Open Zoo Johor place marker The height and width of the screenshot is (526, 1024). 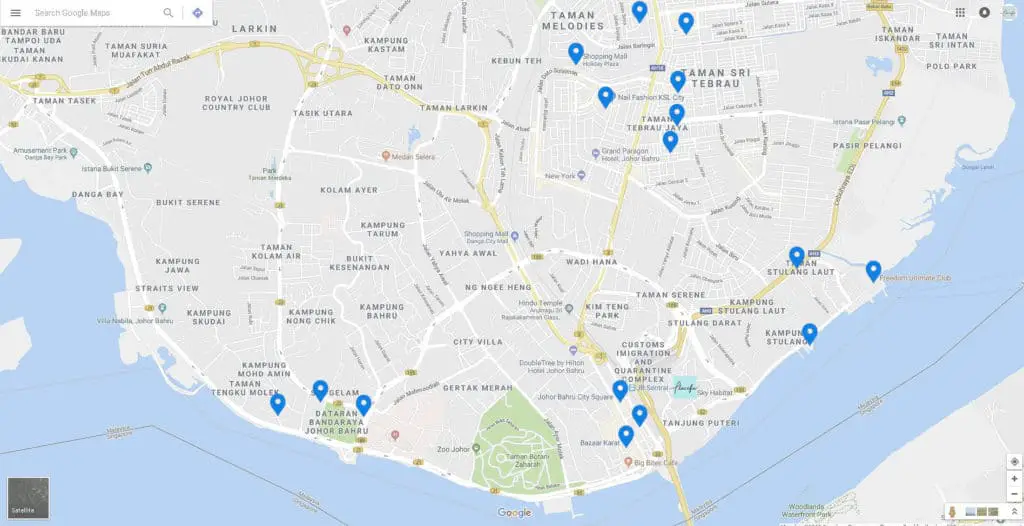coord(476,448)
